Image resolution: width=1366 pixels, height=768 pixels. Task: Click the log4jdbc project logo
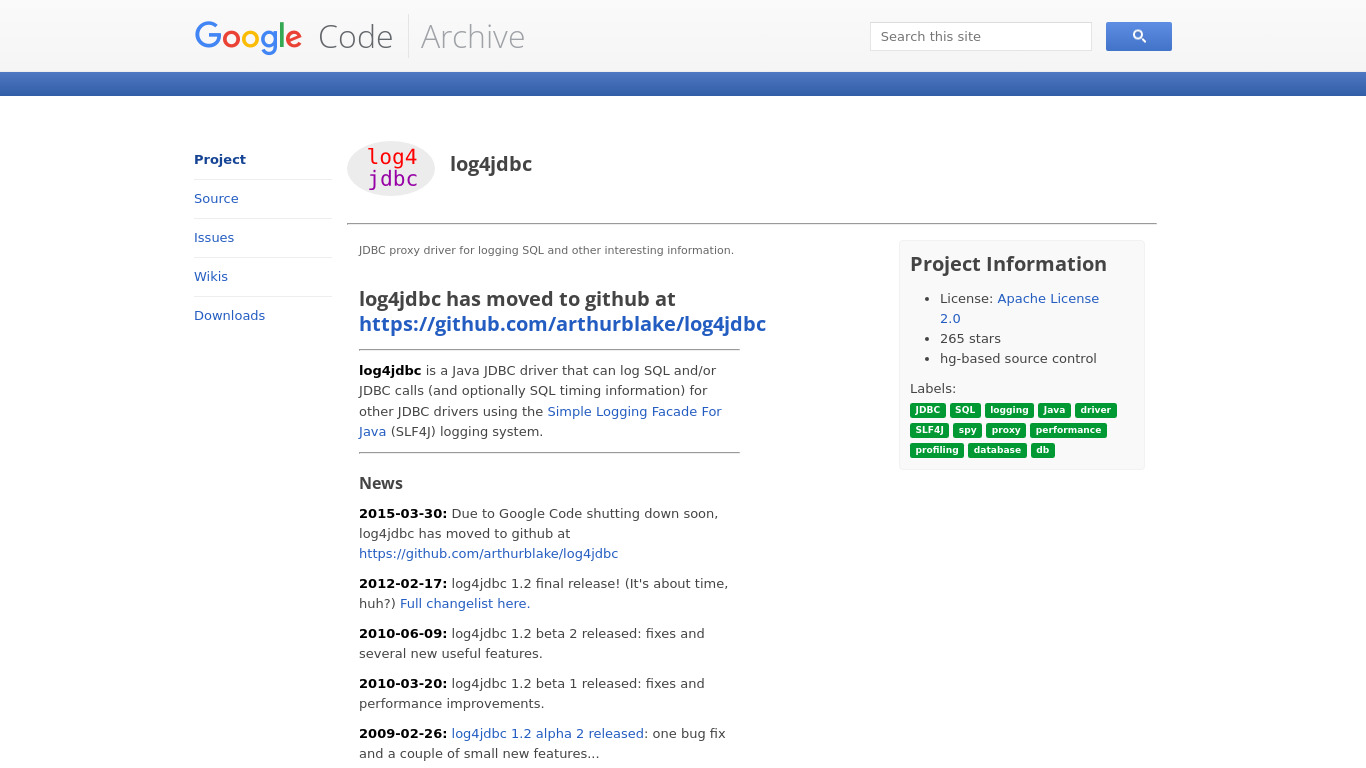tap(391, 168)
